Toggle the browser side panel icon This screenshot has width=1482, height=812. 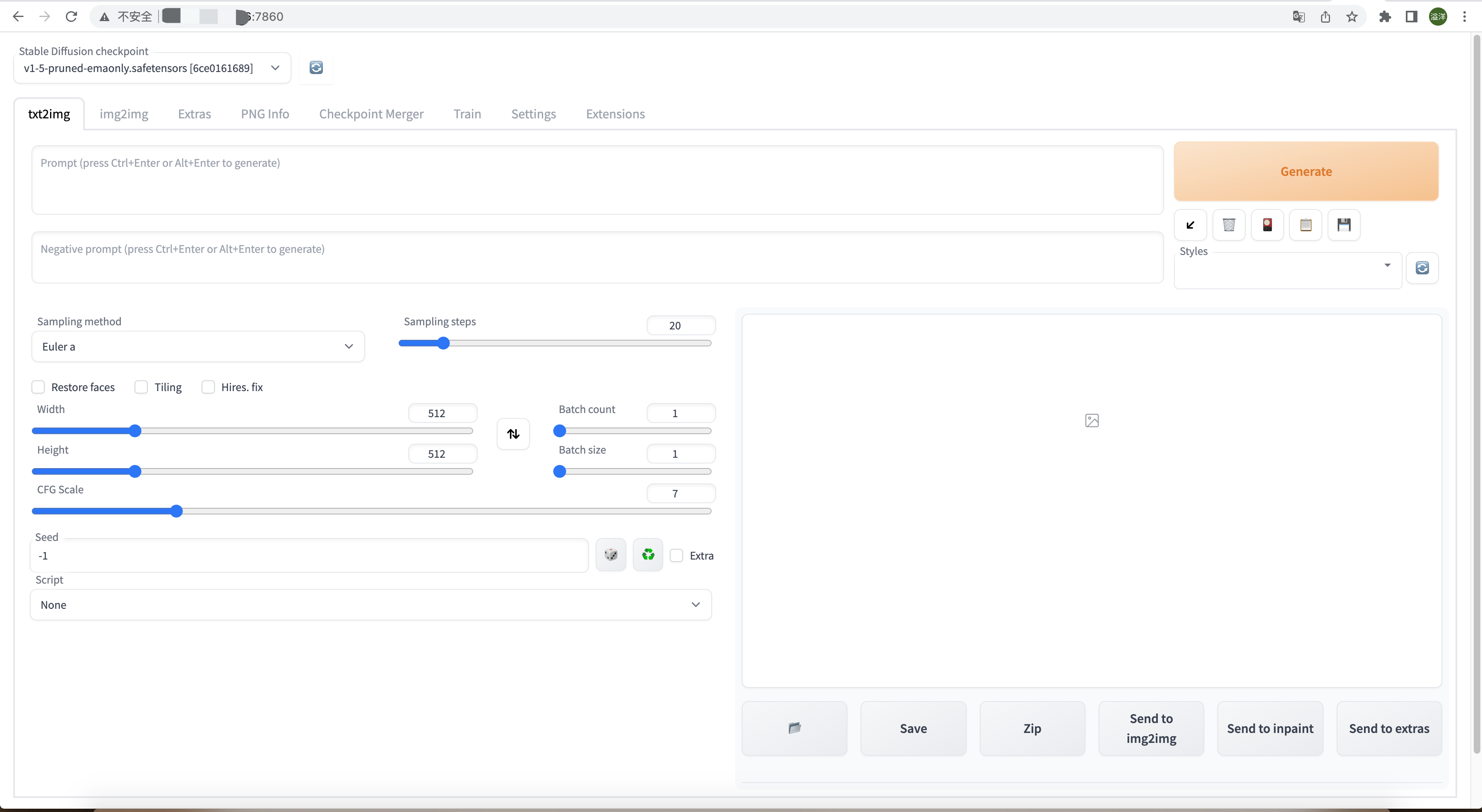click(x=1411, y=17)
